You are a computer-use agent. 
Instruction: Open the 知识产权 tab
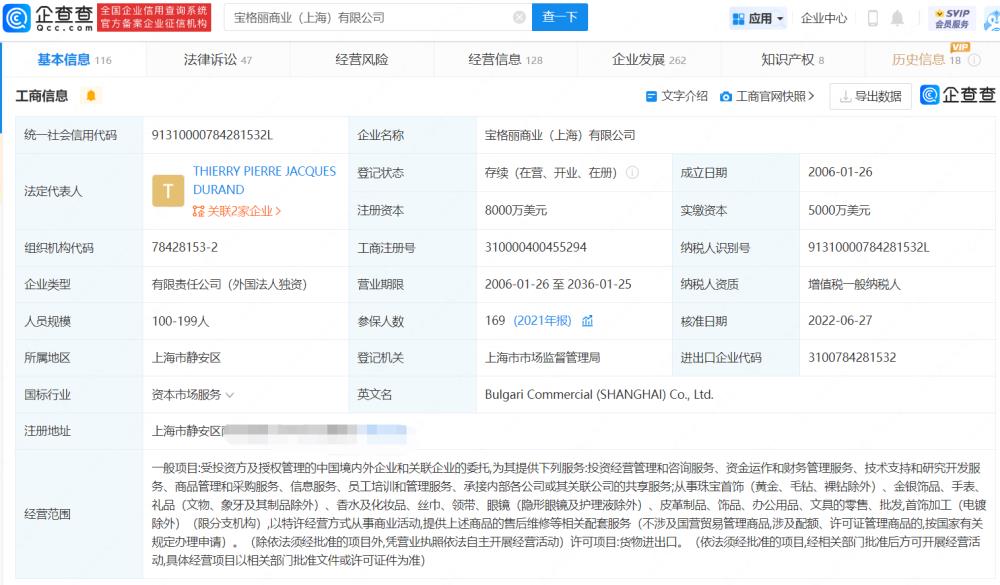(x=786, y=58)
